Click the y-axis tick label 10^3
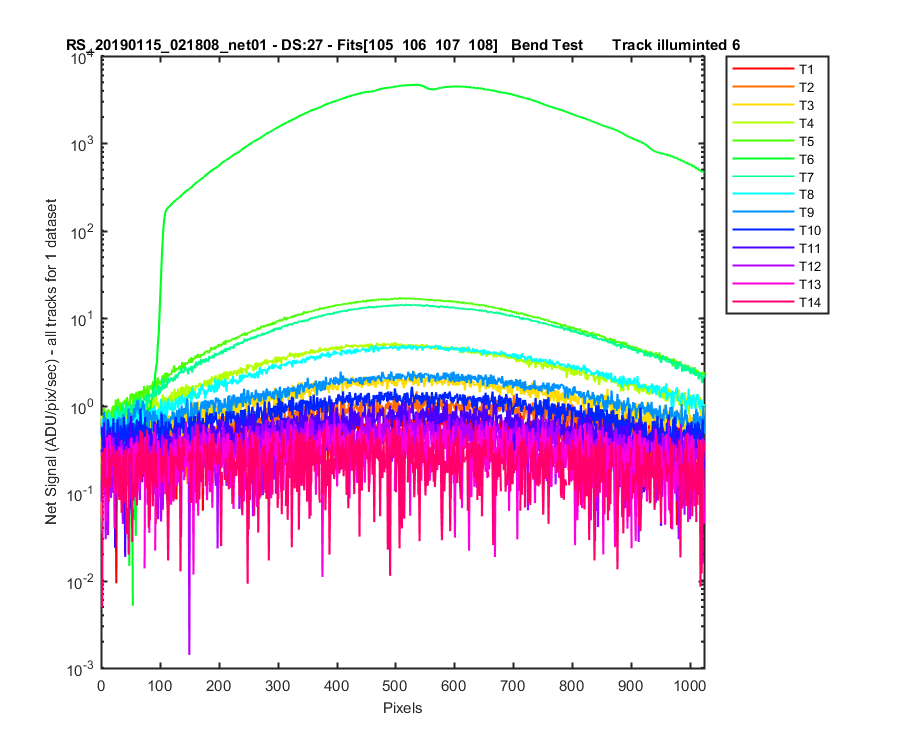The image size is (900, 750). pyautogui.click(x=82, y=145)
